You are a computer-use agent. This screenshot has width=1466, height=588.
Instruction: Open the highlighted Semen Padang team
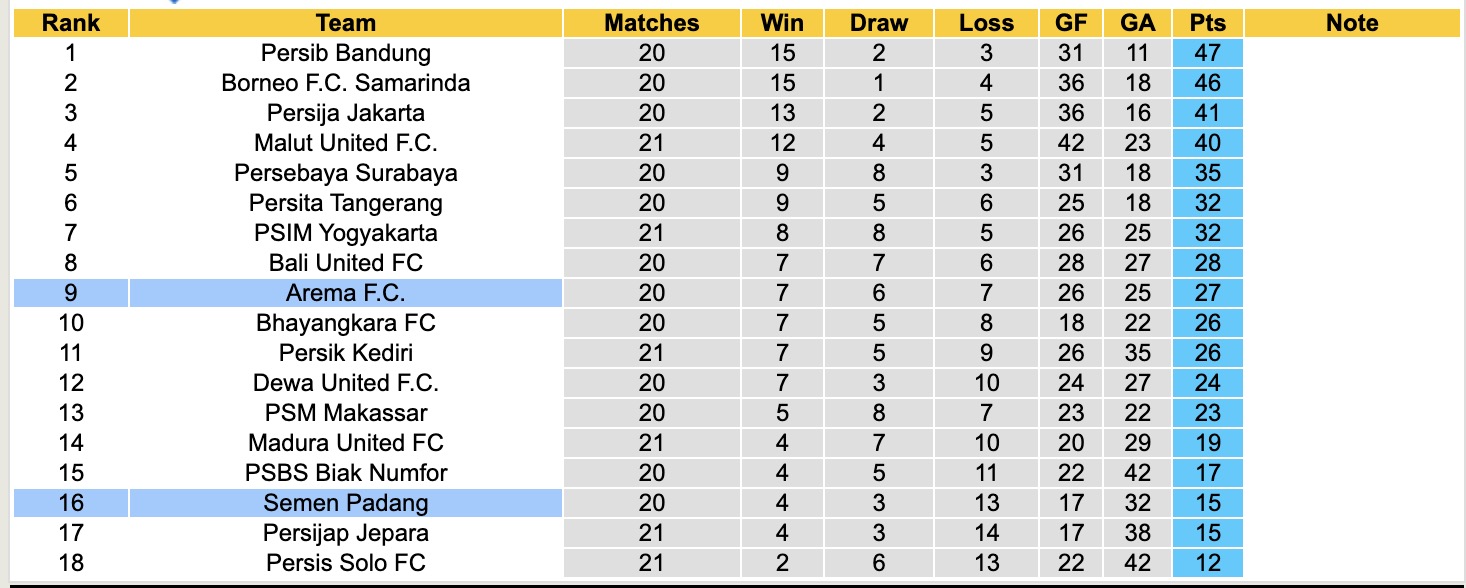(345, 503)
